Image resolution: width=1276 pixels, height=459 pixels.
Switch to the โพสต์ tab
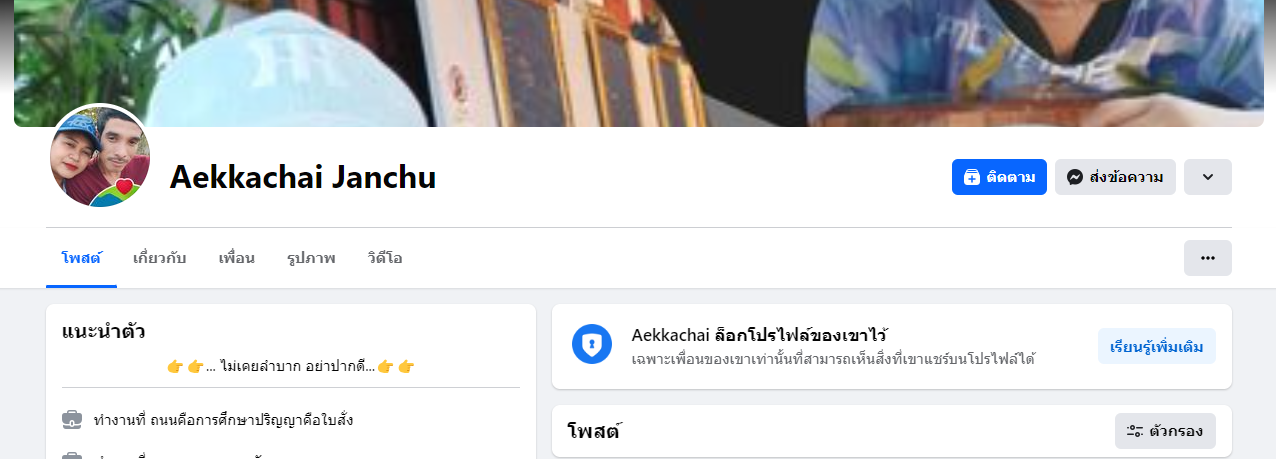coord(81,258)
